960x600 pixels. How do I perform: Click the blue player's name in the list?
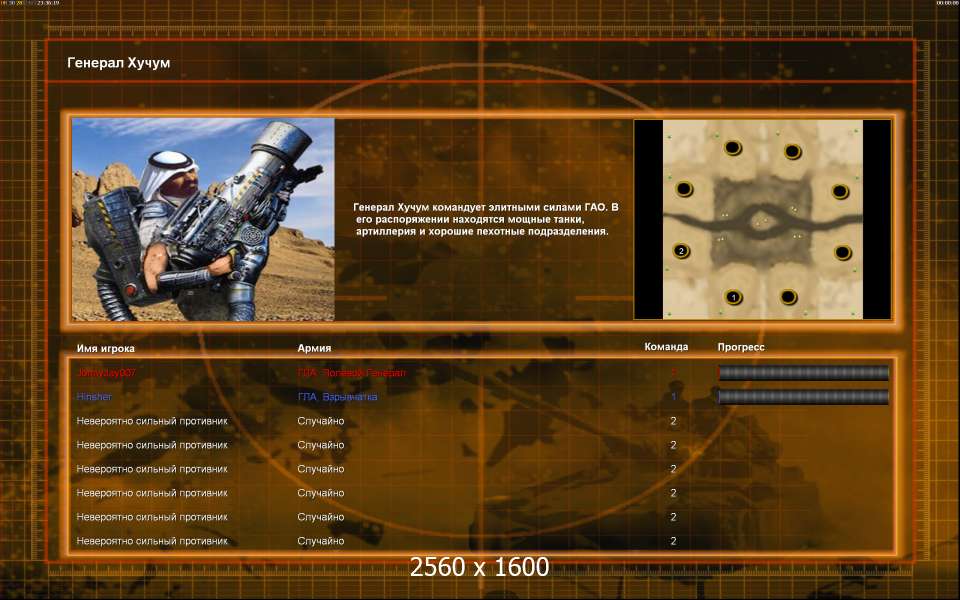click(x=94, y=397)
